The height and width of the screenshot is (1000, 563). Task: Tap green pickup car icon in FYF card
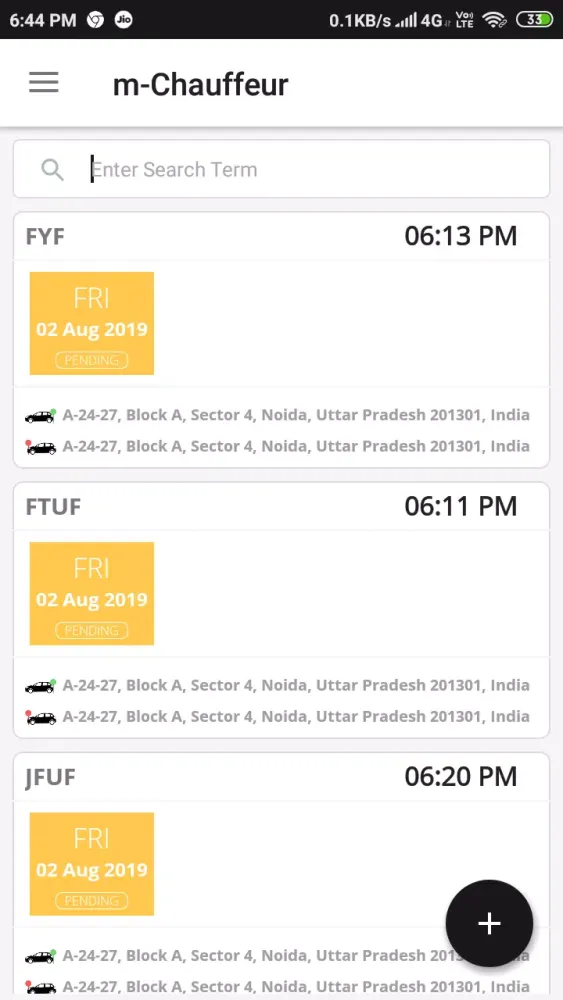click(40, 416)
